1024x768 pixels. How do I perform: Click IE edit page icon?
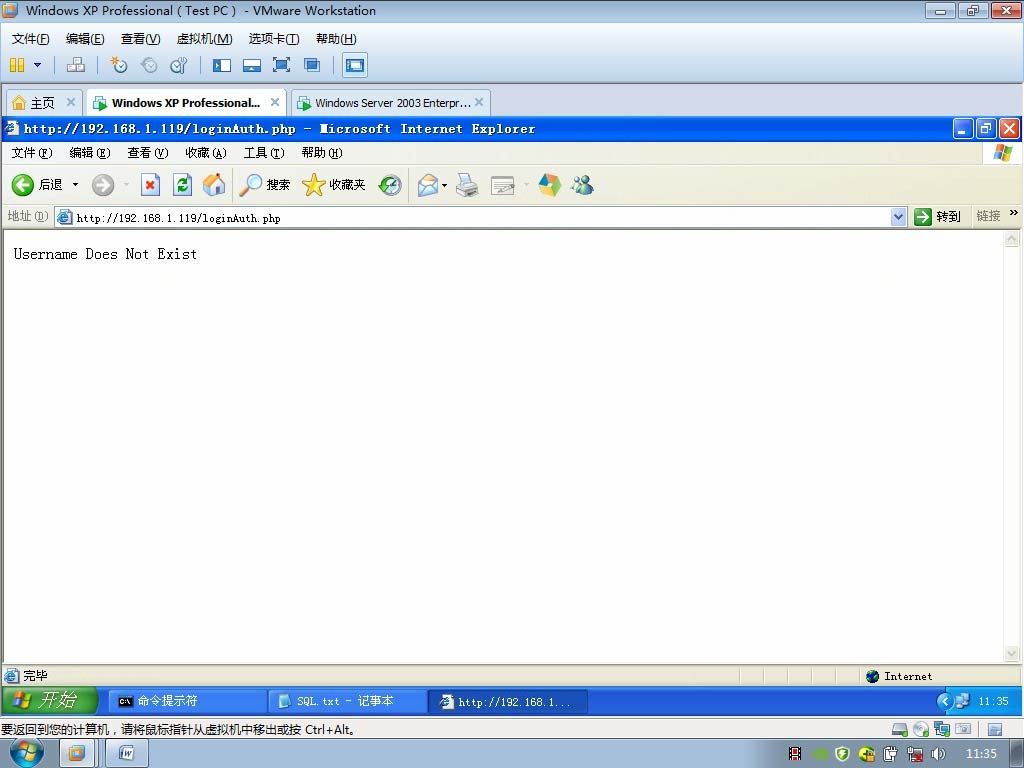click(502, 185)
